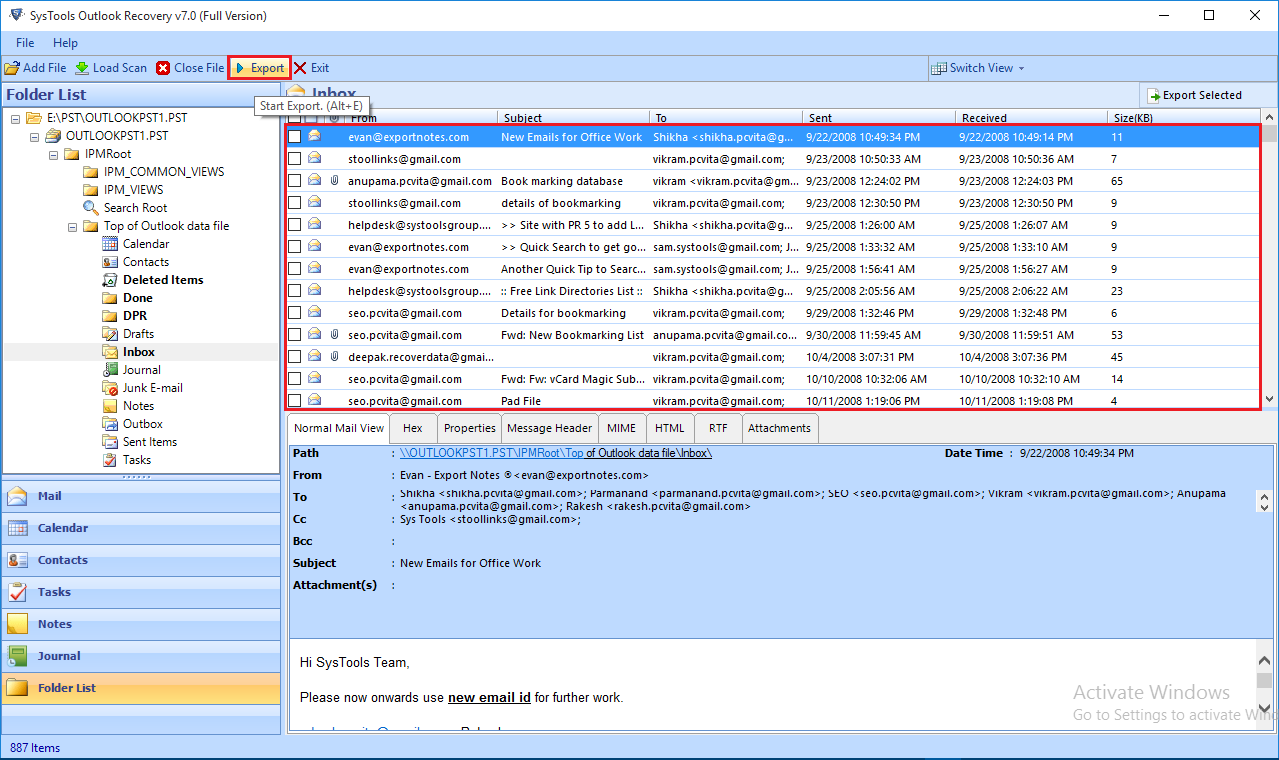
Task: Click the Add File toolbar icon
Action: (35, 68)
